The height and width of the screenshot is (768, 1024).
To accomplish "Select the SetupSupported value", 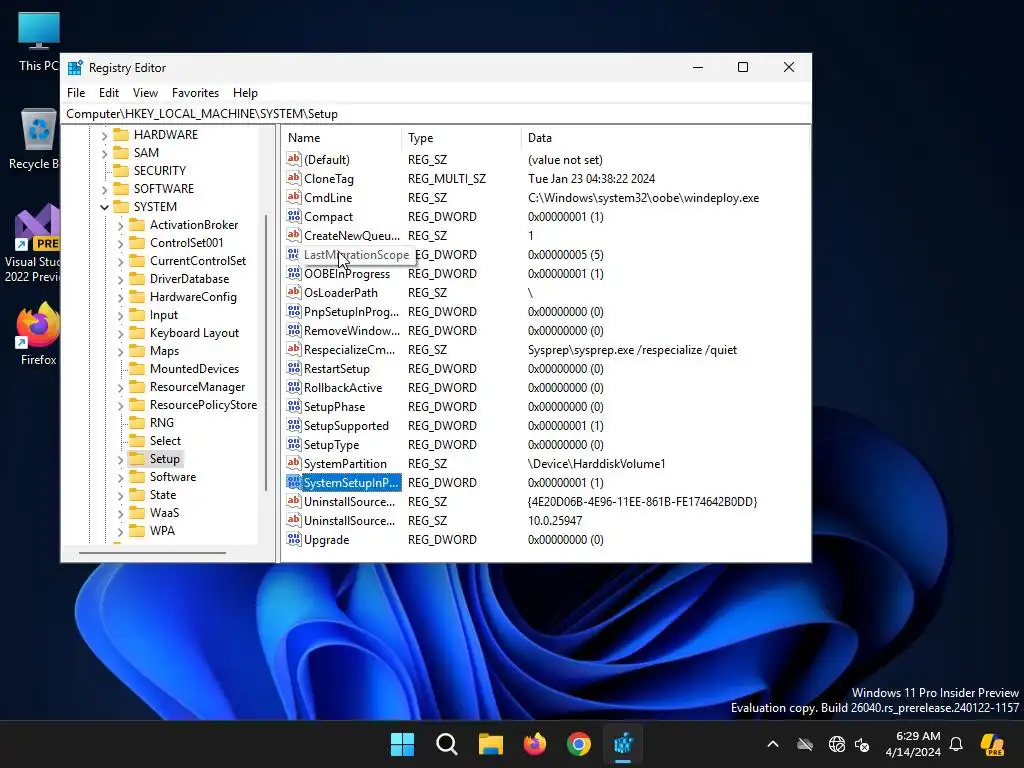I will 346,425.
